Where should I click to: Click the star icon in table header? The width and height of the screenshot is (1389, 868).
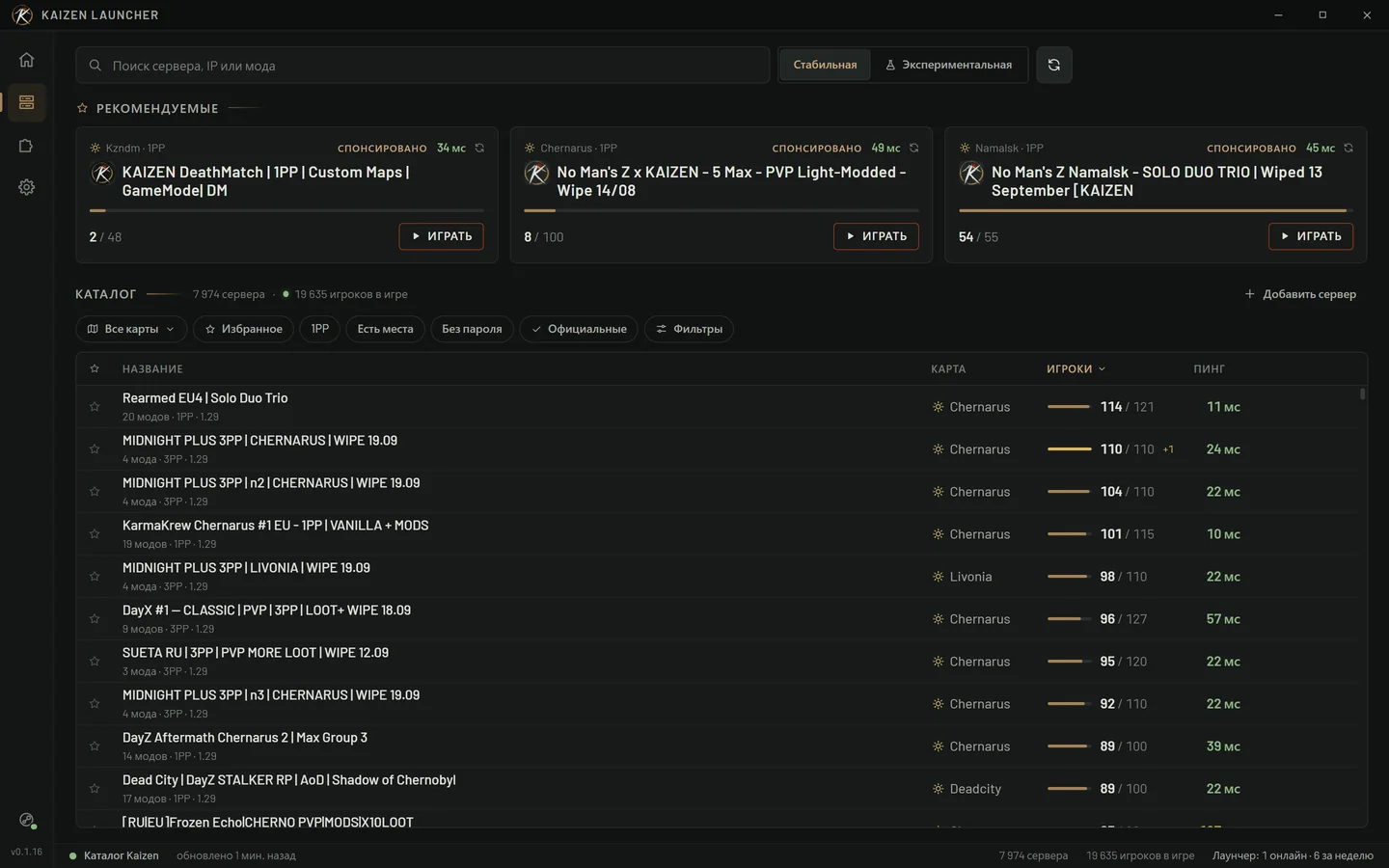95,368
